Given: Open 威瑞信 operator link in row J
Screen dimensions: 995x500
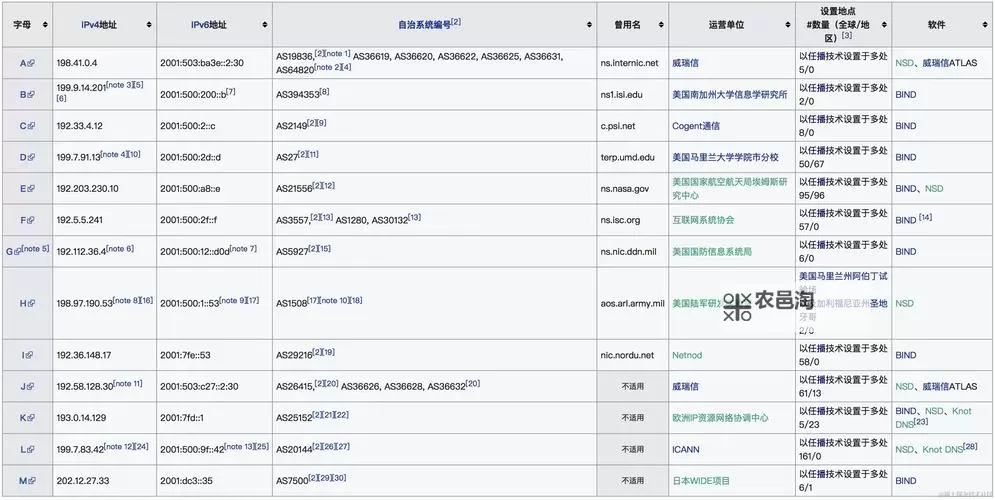Looking at the screenshot, I should point(685,386).
